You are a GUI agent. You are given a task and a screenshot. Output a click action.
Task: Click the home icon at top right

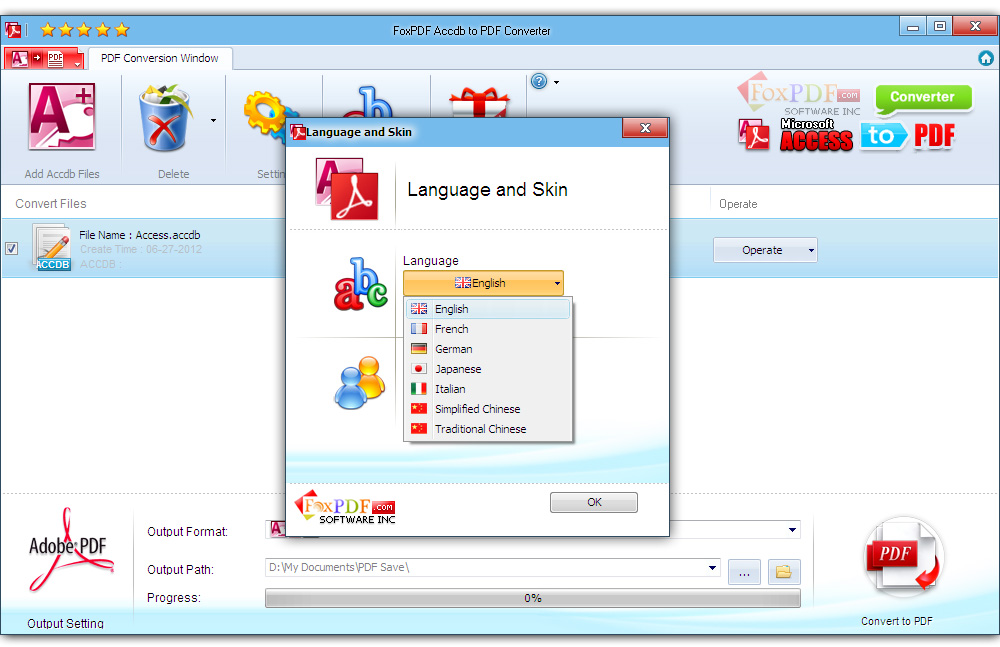click(986, 58)
